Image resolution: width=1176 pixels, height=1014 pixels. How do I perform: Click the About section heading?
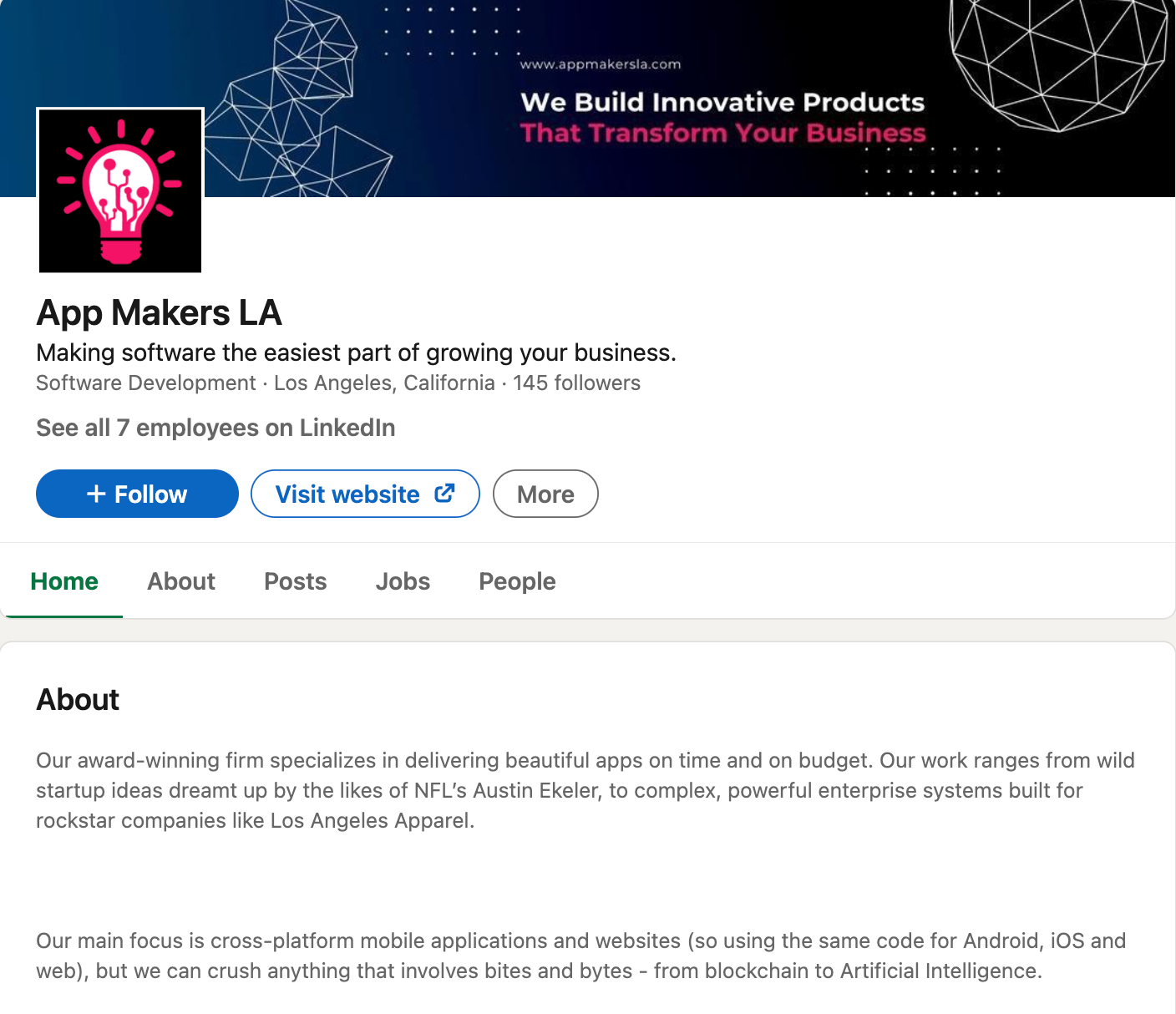pyautogui.click(x=77, y=700)
